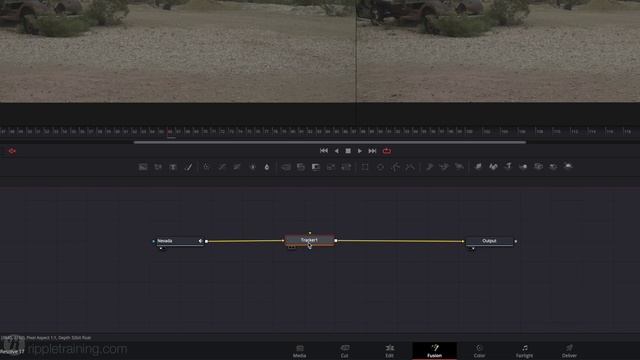
Task: Add a Color Corrector node
Action: 206,167
